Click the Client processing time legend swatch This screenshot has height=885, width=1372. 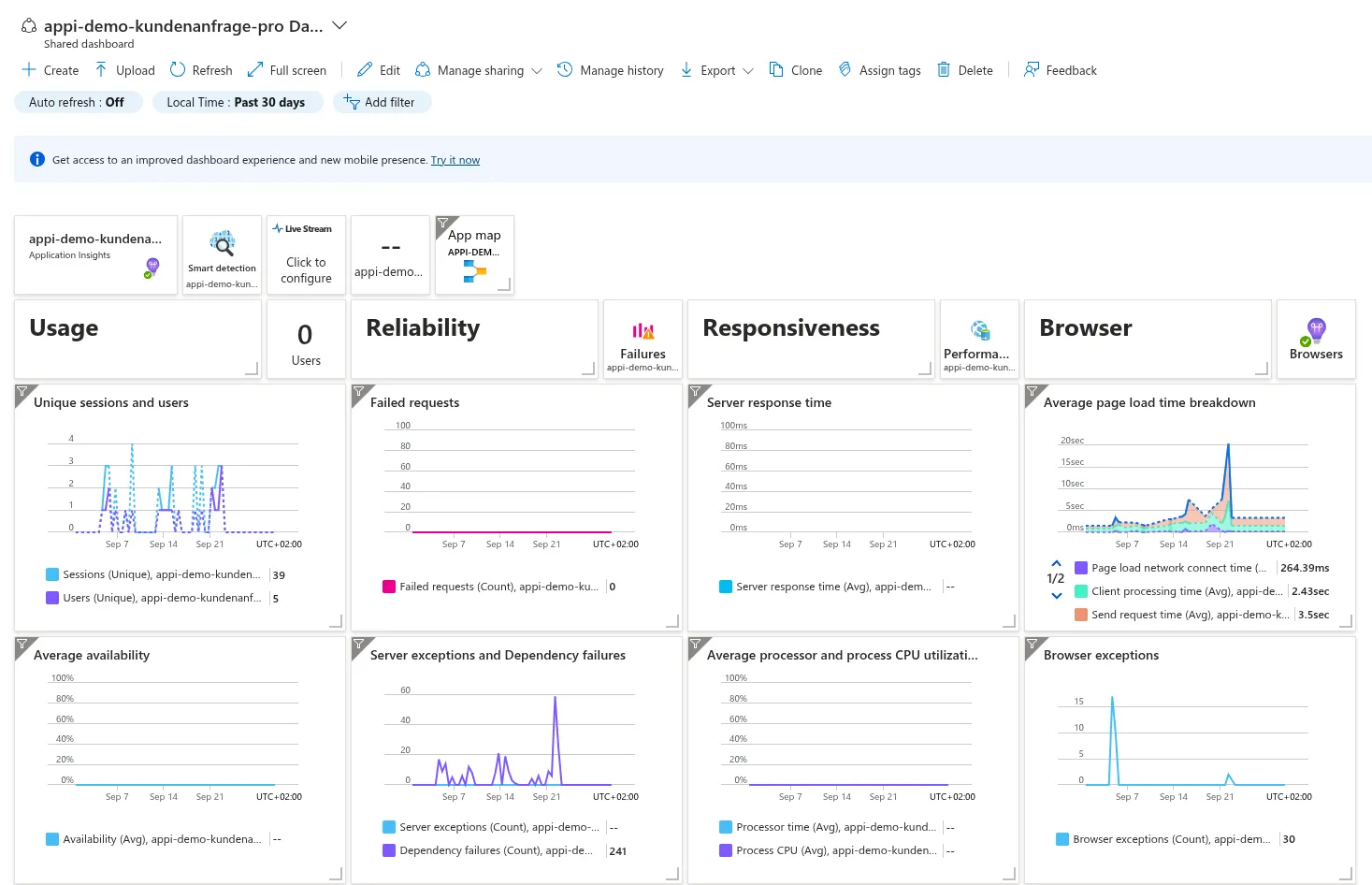1081,591
